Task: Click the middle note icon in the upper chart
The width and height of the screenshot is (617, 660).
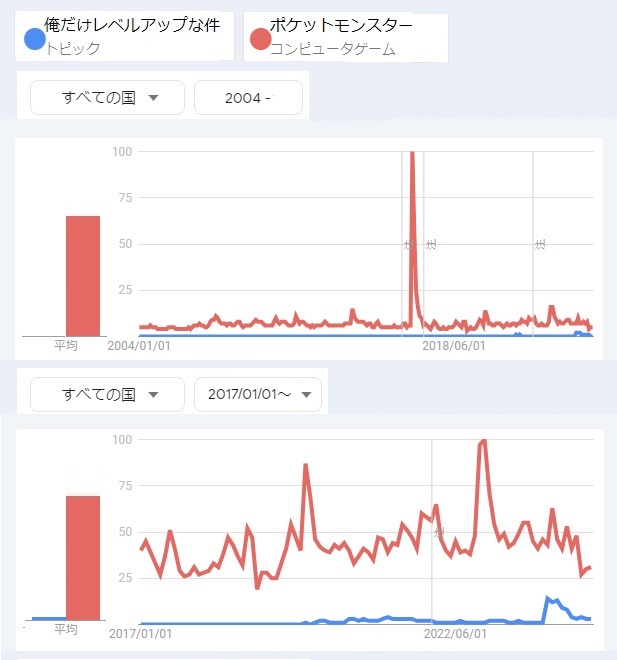Action: (x=430, y=244)
